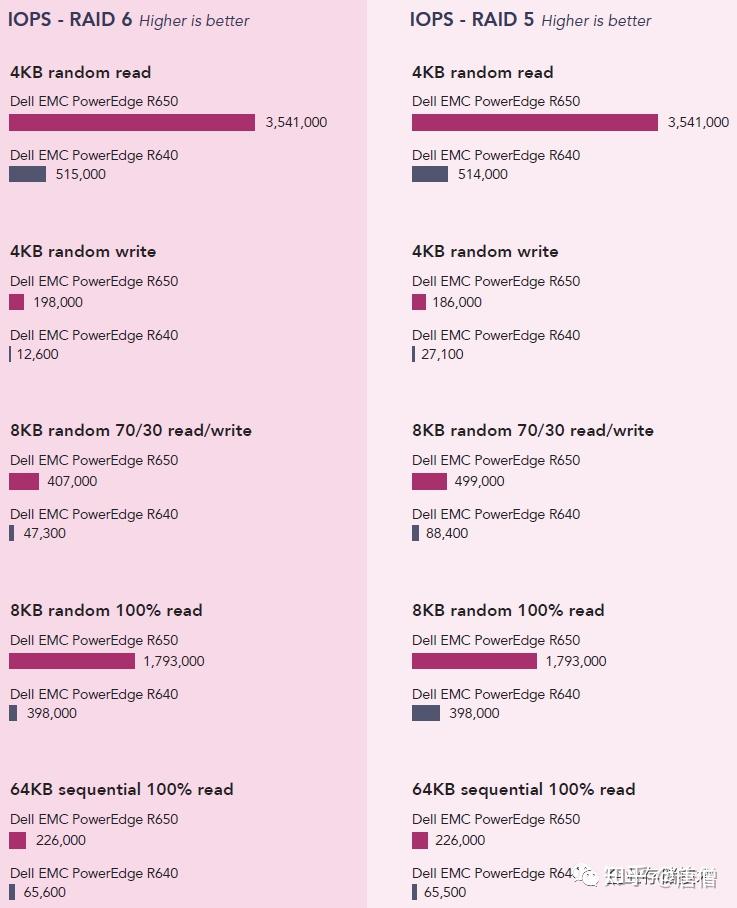
Task: Click the R640 bar labeled 514,000
Action: [x=429, y=174]
